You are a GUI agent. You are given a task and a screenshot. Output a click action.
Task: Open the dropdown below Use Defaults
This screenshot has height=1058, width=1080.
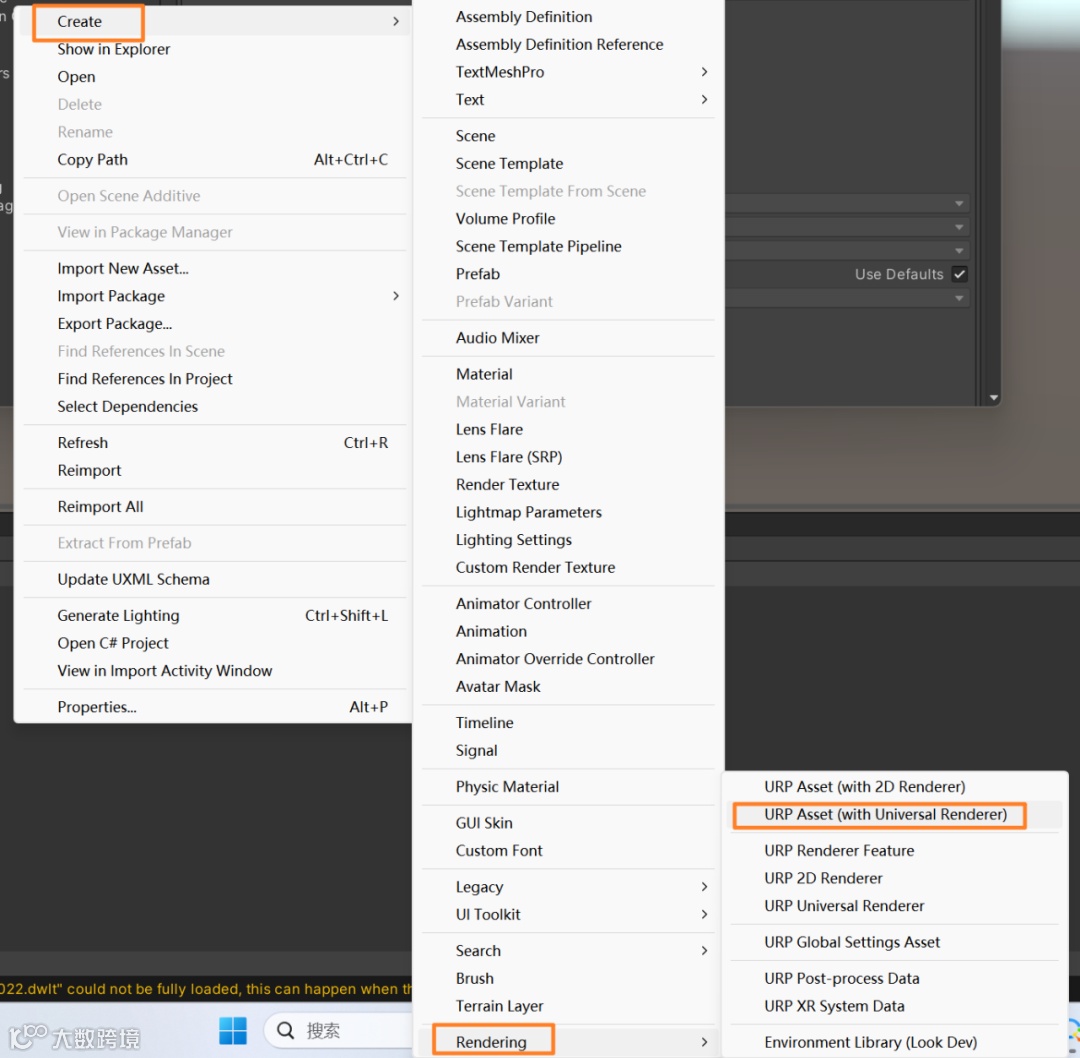[847, 298]
